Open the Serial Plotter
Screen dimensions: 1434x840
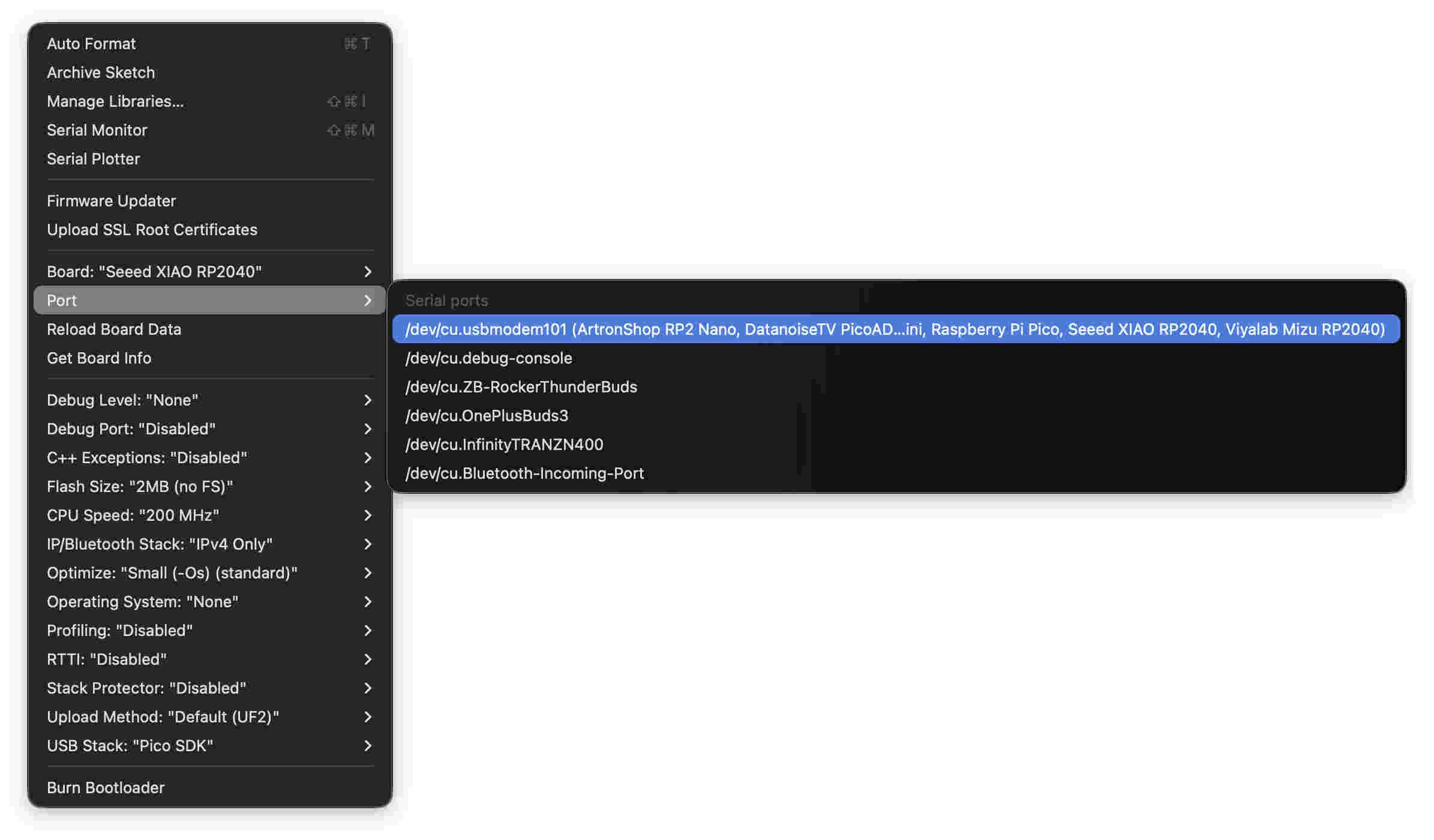[93, 159]
